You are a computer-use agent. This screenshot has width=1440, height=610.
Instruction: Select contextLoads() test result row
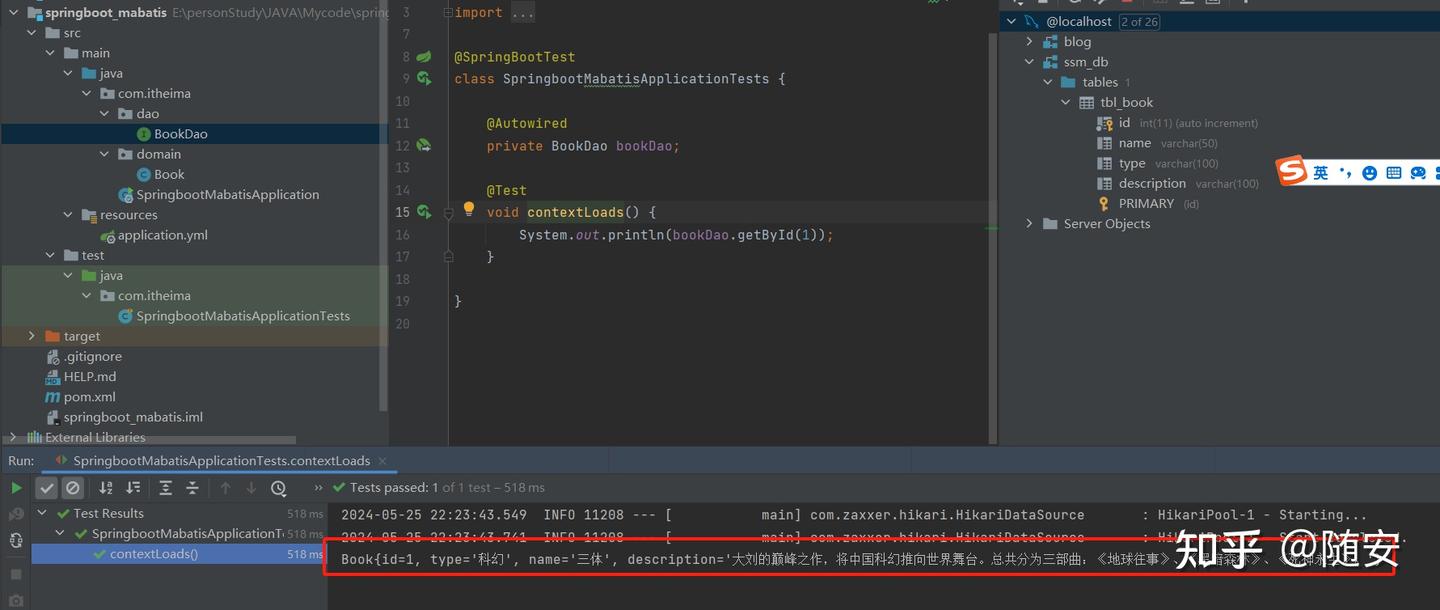coord(179,554)
